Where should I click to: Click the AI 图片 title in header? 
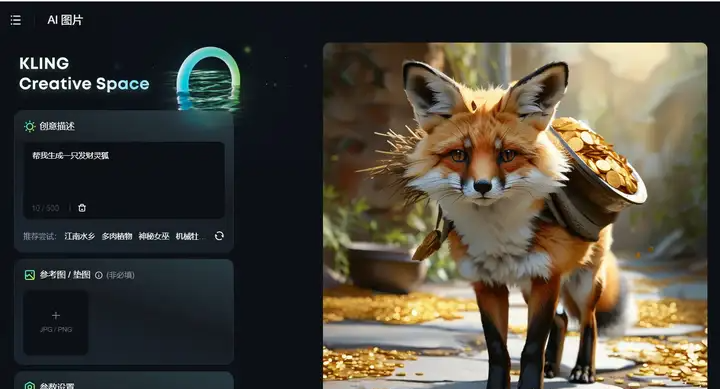[x=65, y=20]
